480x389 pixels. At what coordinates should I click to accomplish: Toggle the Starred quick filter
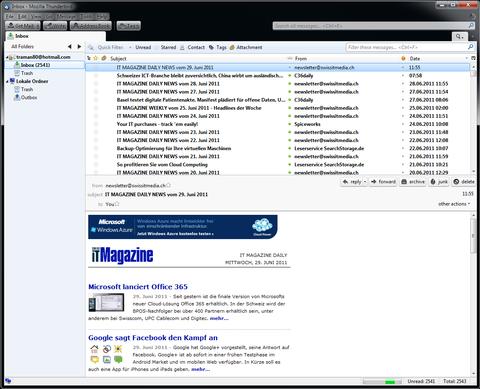click(x=168, y=47)
